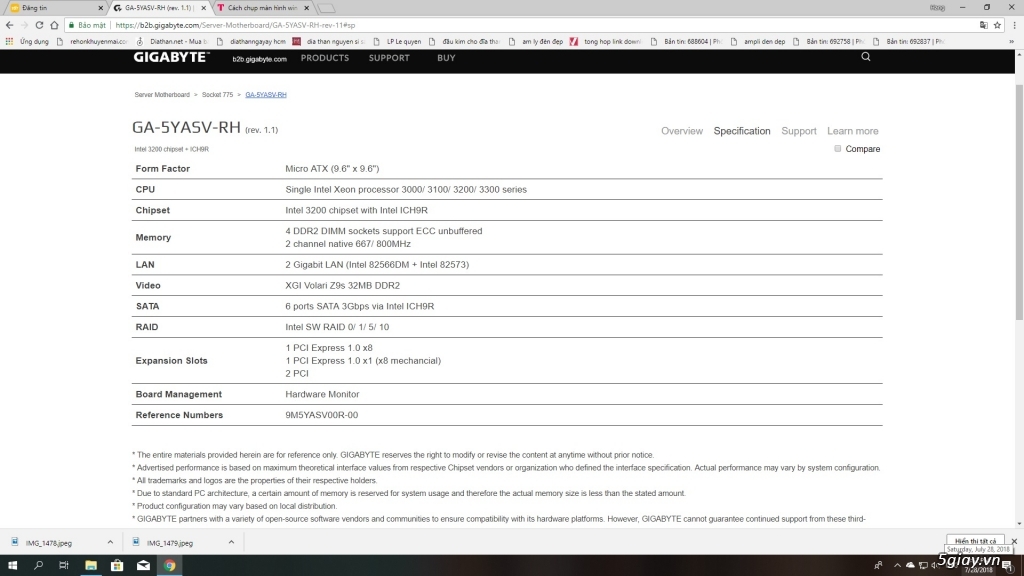
Task: Open Chrome's three-dot menu
Action: (x=1013, y=25)
